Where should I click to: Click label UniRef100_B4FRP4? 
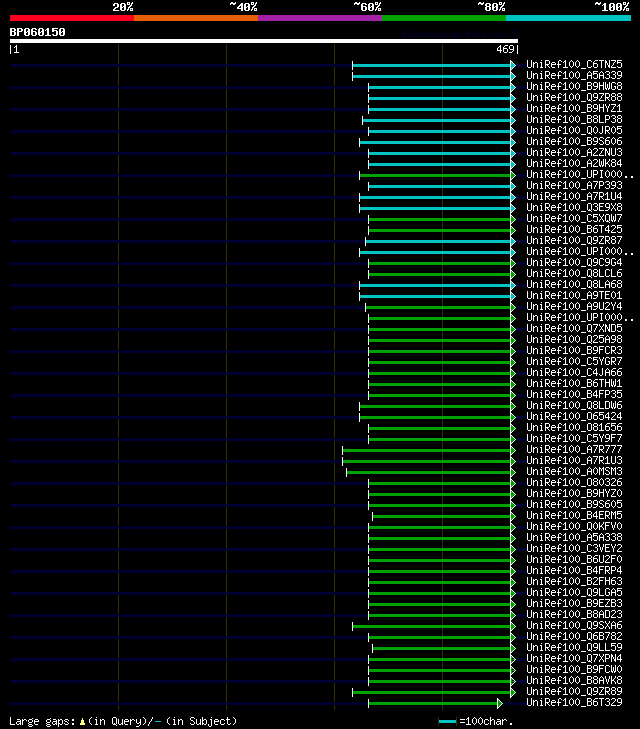click(x=574, y=570)
